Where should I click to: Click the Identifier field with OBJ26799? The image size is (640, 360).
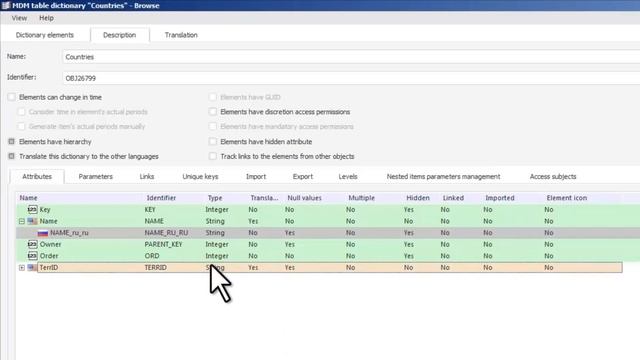click(x=351, y=78)
